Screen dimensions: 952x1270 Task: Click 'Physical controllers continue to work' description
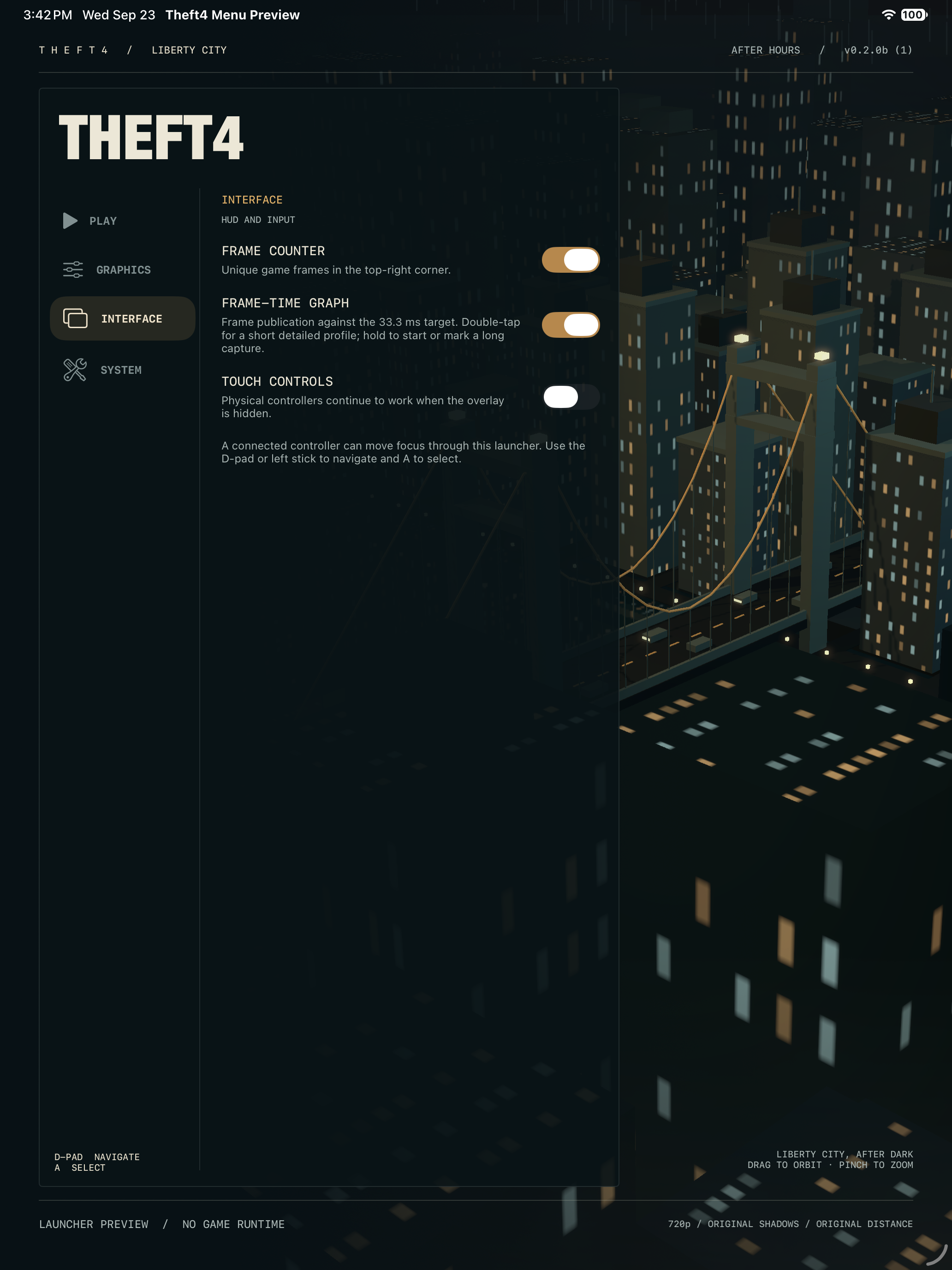point(363,407)
